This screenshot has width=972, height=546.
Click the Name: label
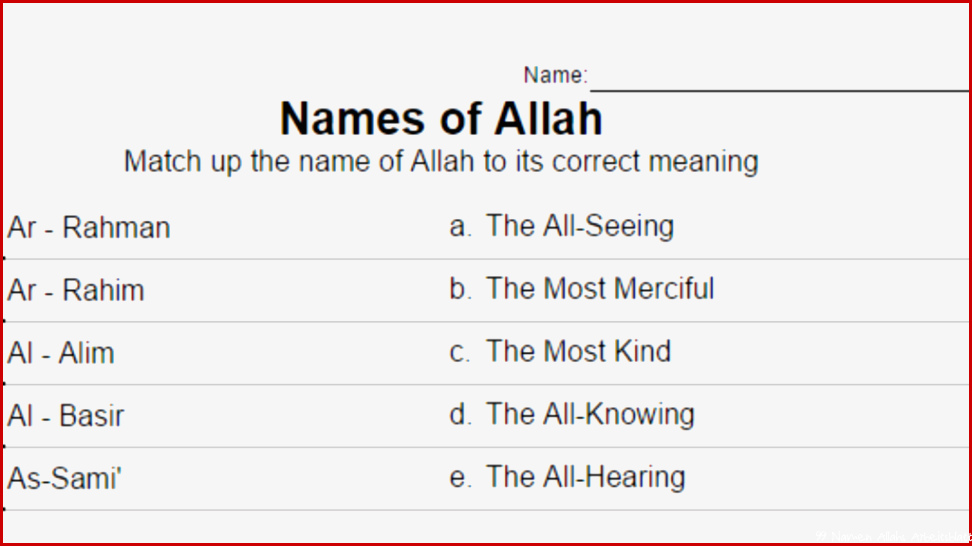pos(555,75)
